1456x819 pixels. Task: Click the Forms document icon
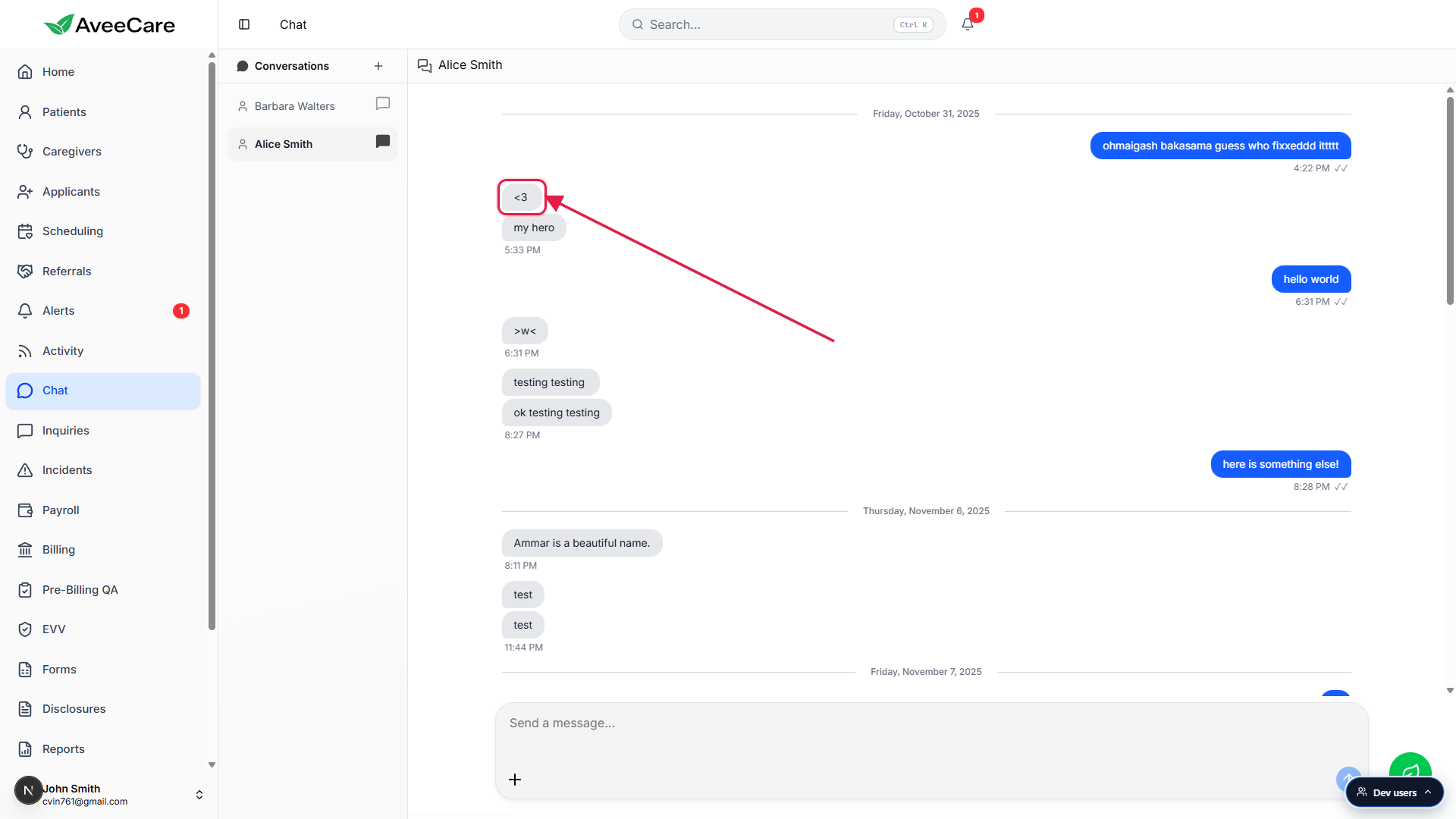tap(25, 670)
